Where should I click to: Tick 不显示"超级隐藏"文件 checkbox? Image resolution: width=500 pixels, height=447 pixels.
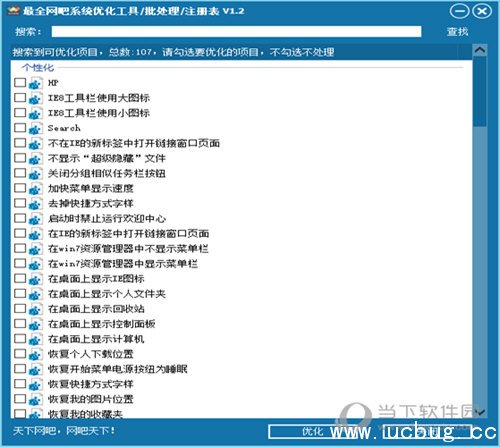(x=20, y=157)
